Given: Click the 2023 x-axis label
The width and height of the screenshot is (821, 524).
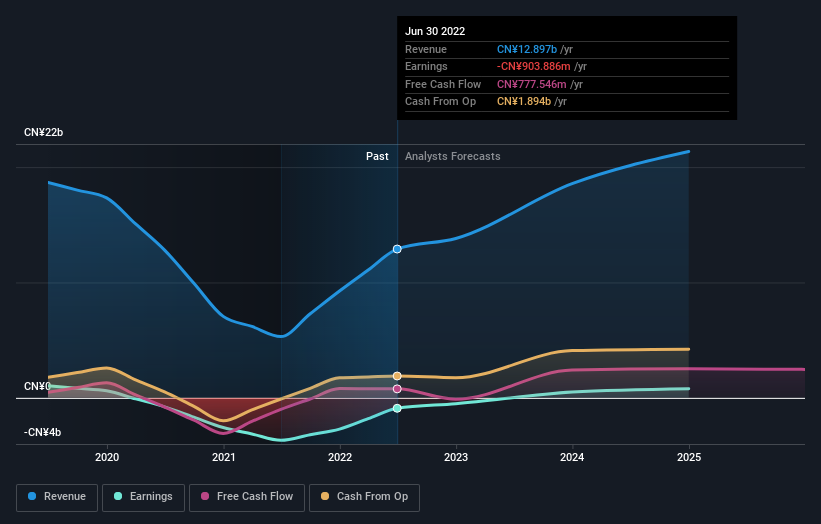Looking at the screenshot, I should coord(456,458).
